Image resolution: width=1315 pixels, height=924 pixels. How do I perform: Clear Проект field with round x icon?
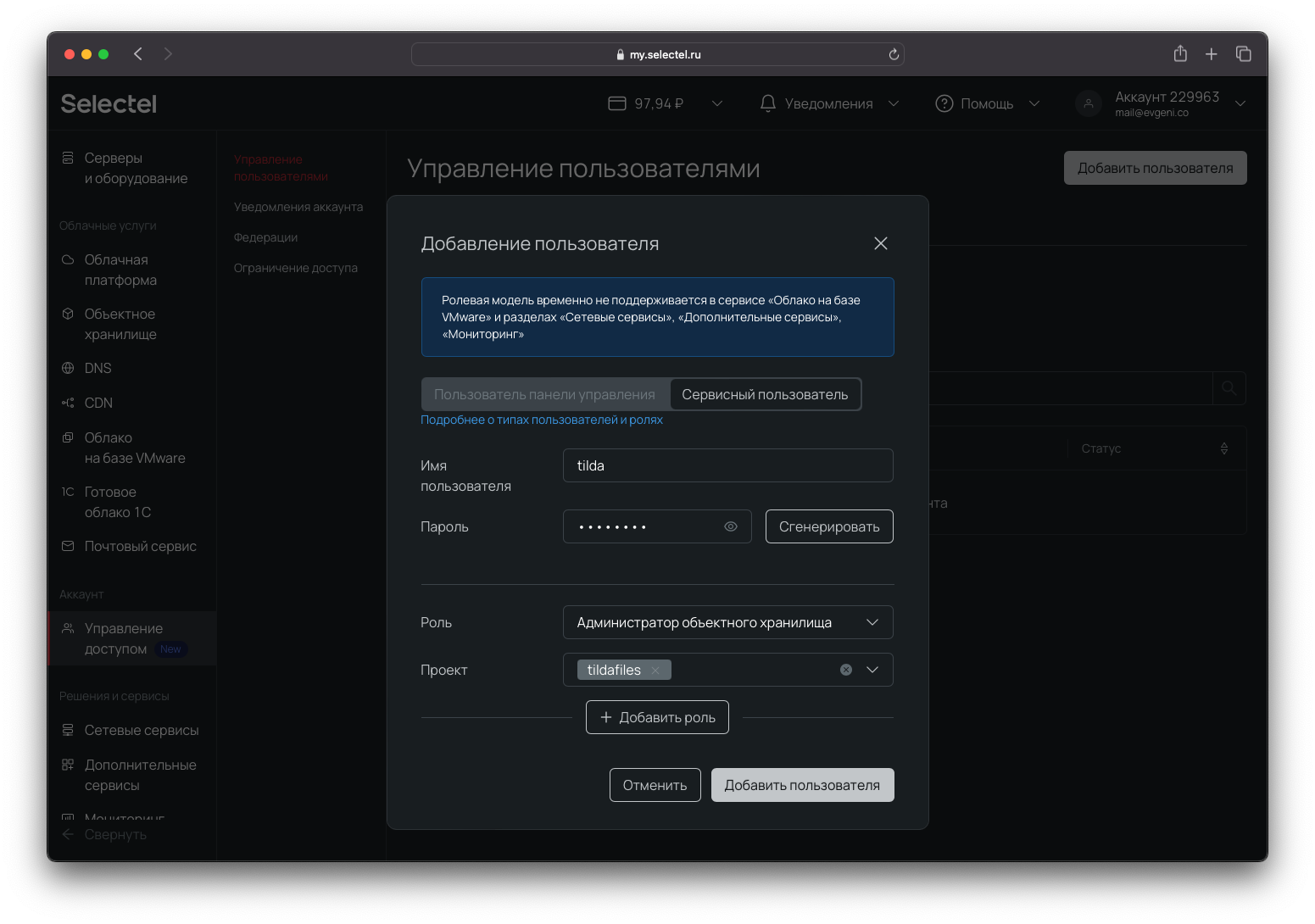tap(846, 670)
